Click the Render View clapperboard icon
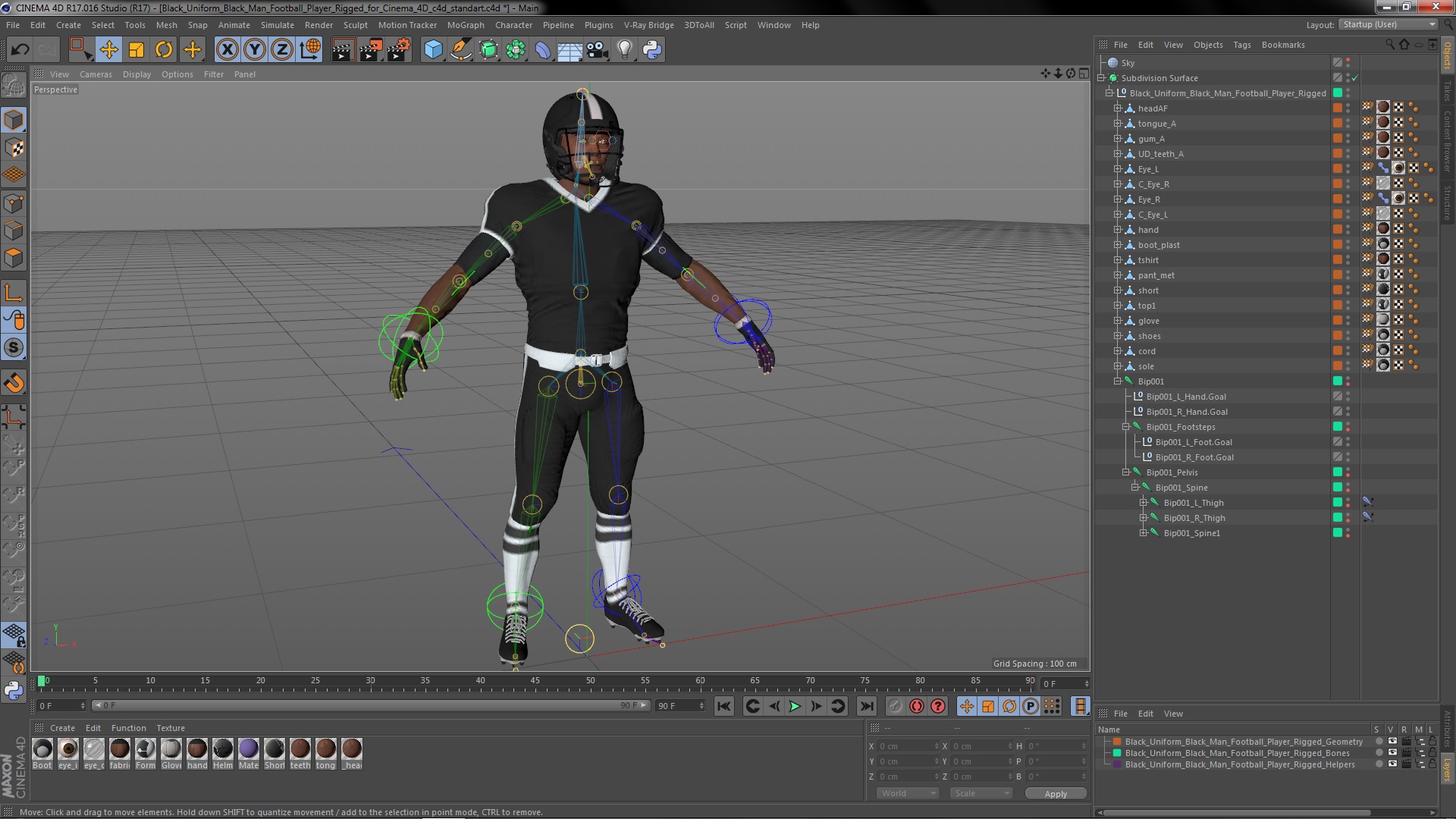Screen dimensions: 1456x819 [x=343, y=50]
